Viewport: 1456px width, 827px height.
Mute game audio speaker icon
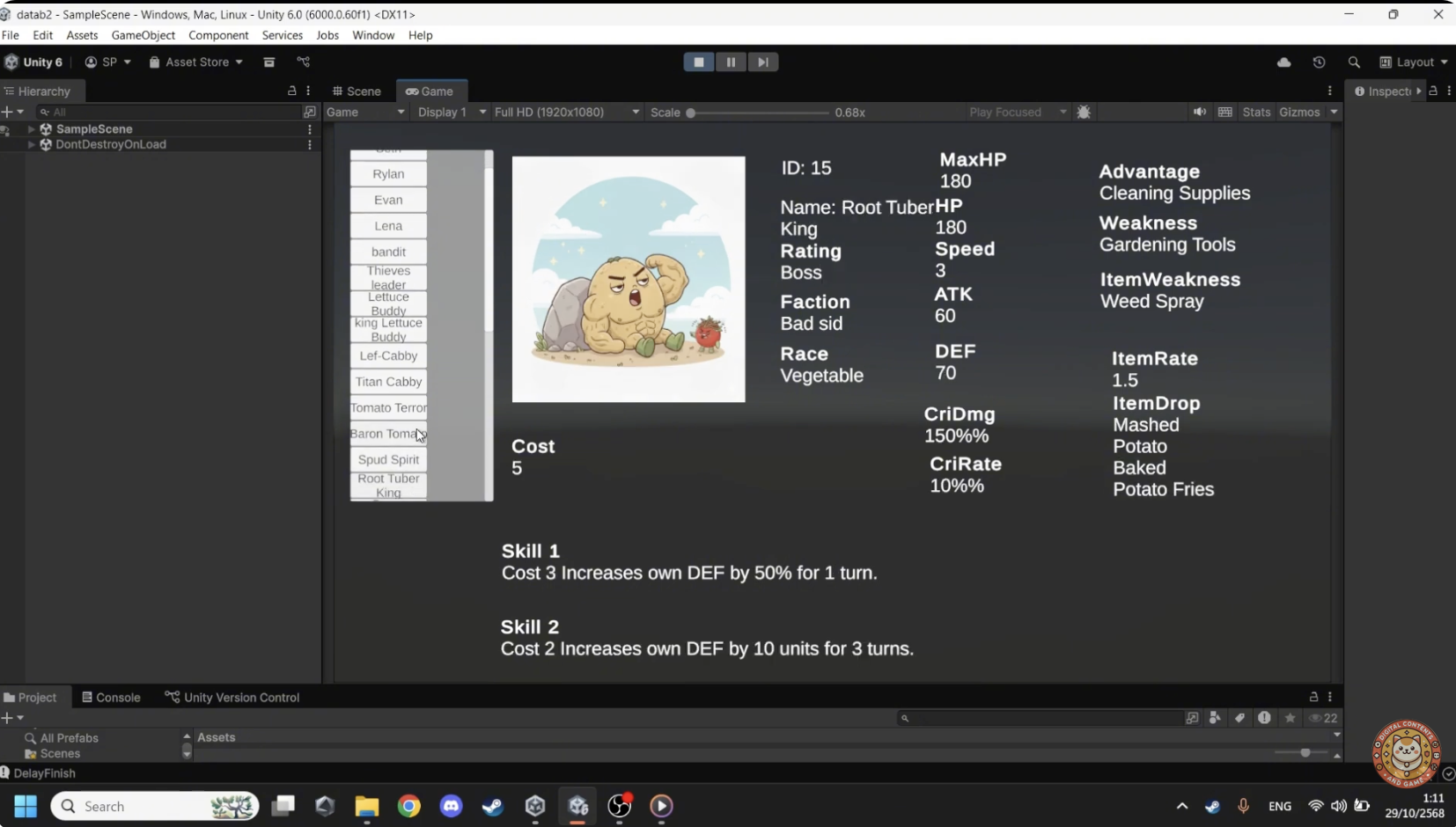click(1199, 113)
